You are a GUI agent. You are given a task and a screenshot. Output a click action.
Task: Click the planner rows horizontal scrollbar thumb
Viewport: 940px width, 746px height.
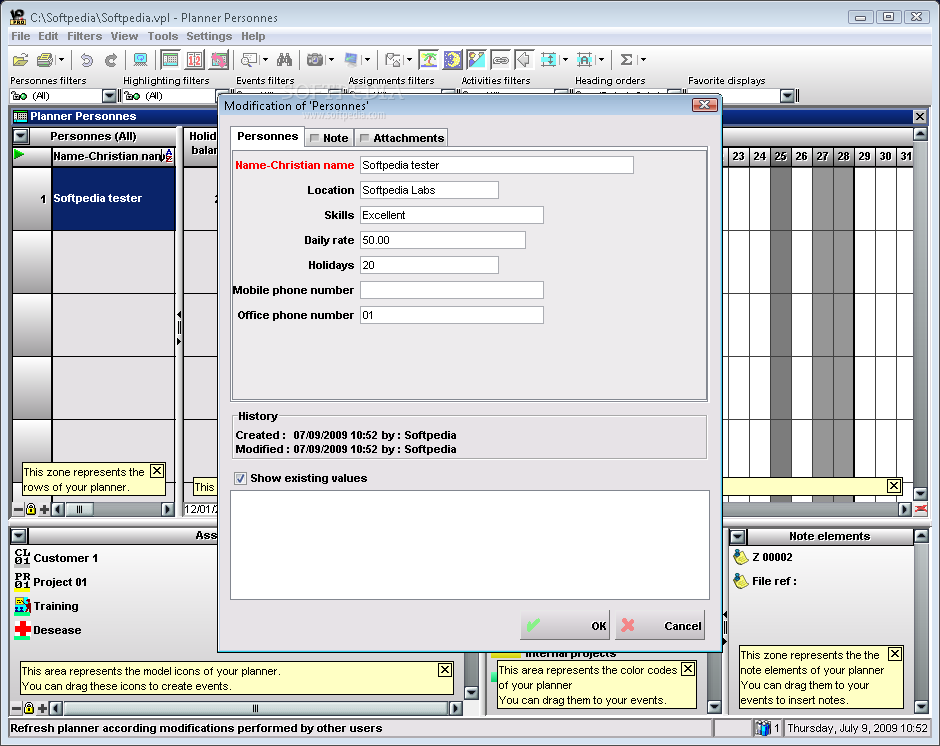[79, 509]
